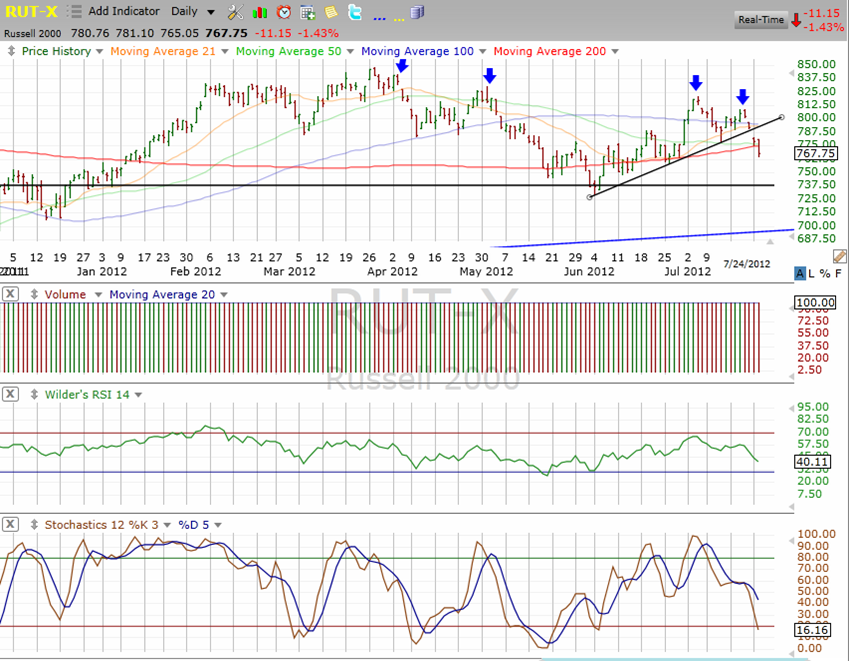Click the move handle left of Price History
The height and width of the screenshot is (661, 849).
point(11,51)
